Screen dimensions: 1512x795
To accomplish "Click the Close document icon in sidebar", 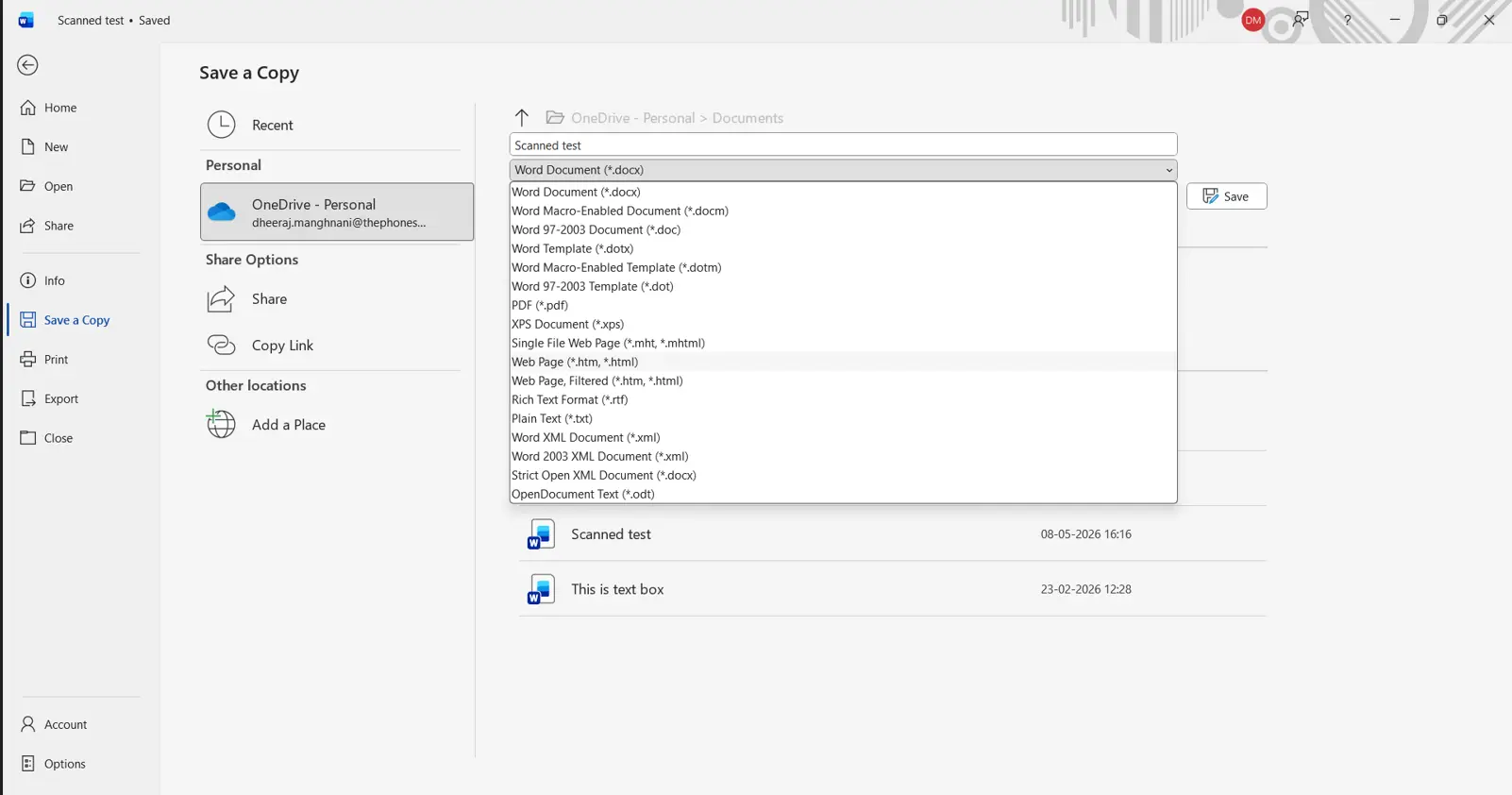I will (x=28, y=438).
